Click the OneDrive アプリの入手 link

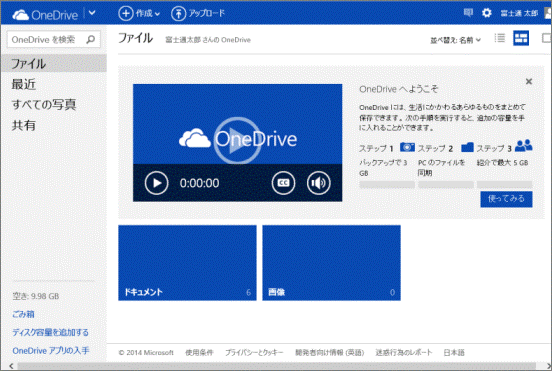coord(51,351)
